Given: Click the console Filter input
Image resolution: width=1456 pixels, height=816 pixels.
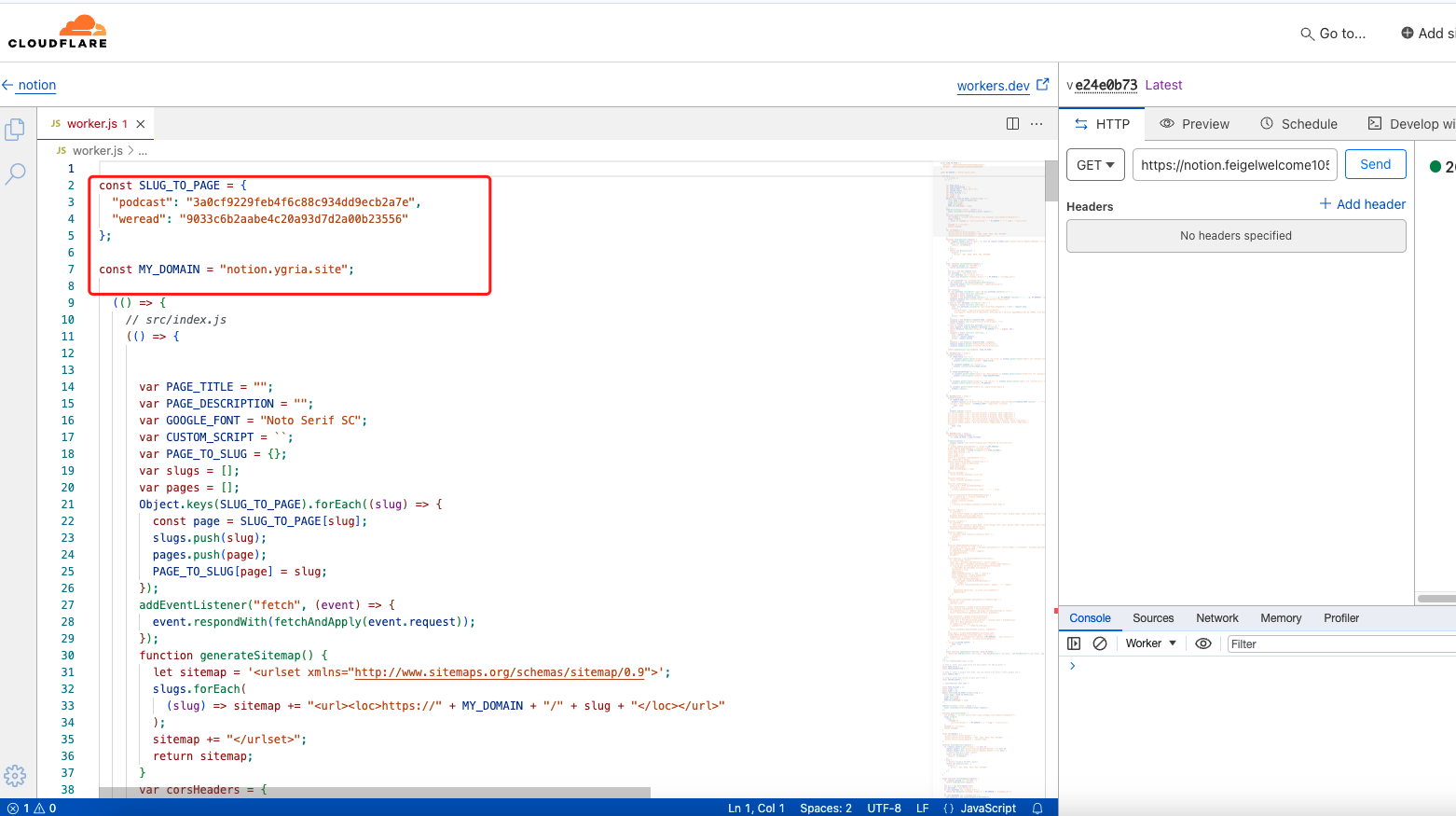Looking at the screenshot, I should pyautogui.click(x=1340, y=644).
